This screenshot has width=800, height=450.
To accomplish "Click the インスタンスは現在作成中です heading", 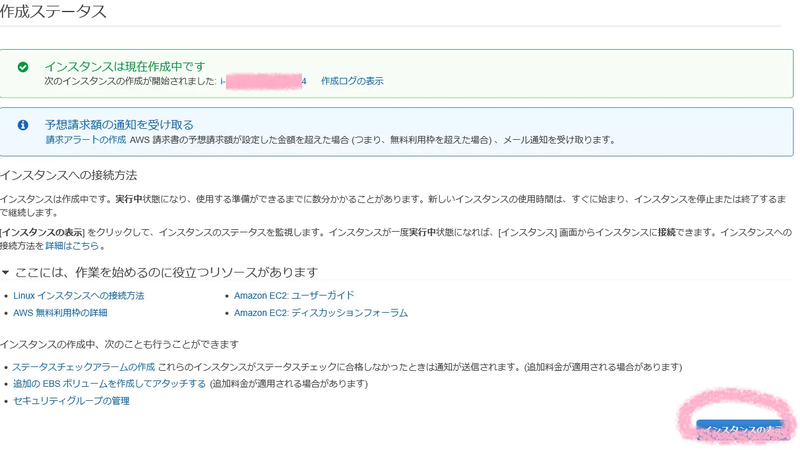I will click(125, 67).
